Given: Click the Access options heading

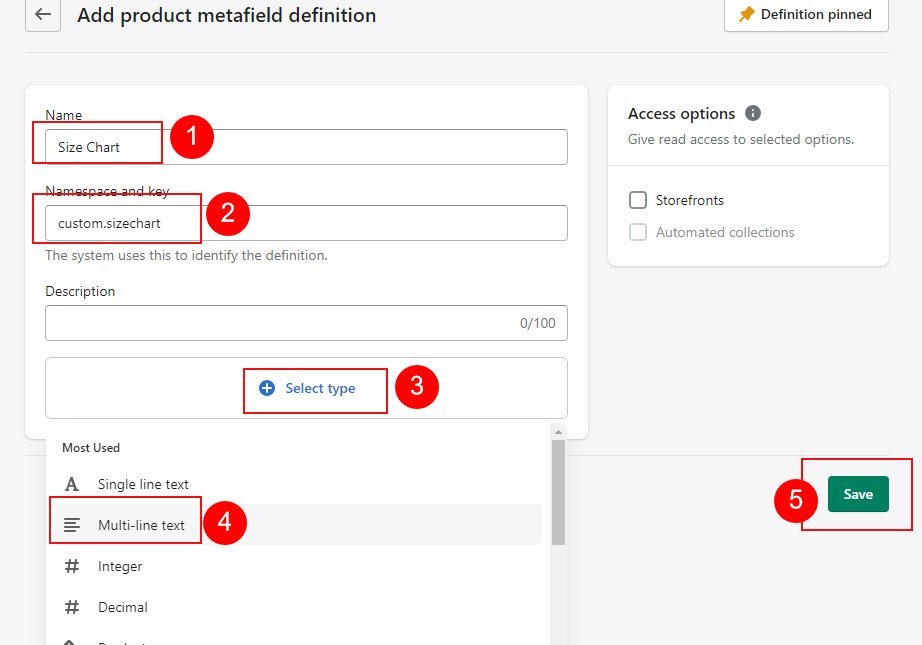Looking at the screenshot, I should click(682, 113).
